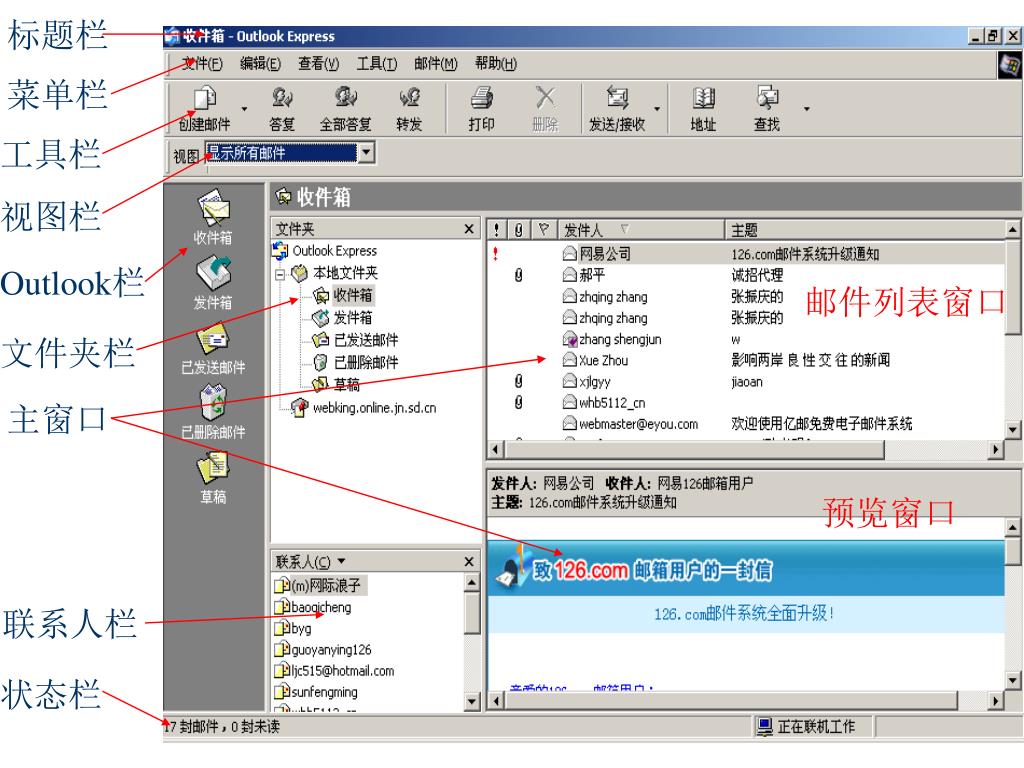Select the message from Xue Zhou
This screenshot has height=768, width=1024.
746,360
